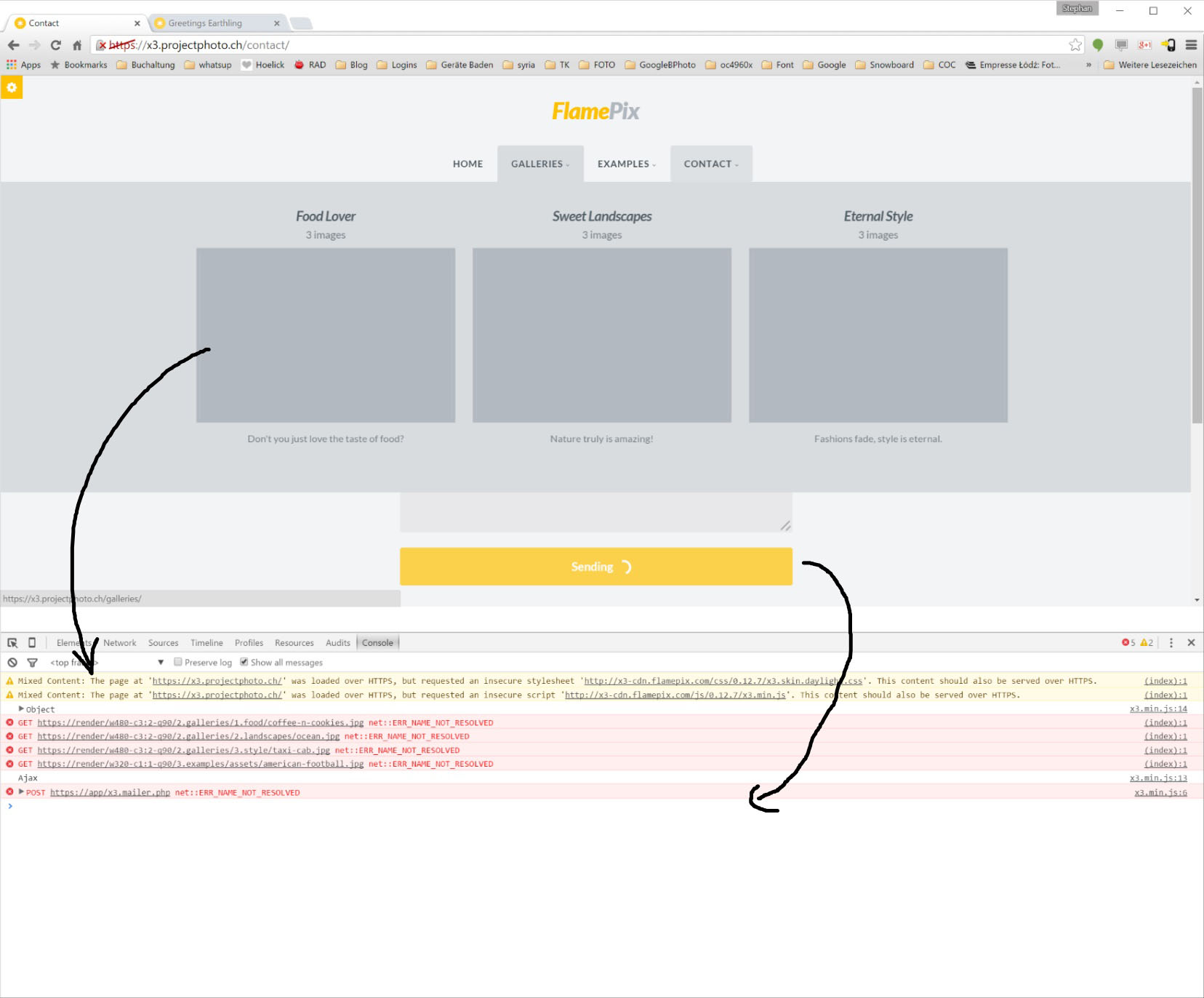Open the EXAMPLES dropdown menu
The width and height of the screenshot is (1204, 998).
[627, 164]
